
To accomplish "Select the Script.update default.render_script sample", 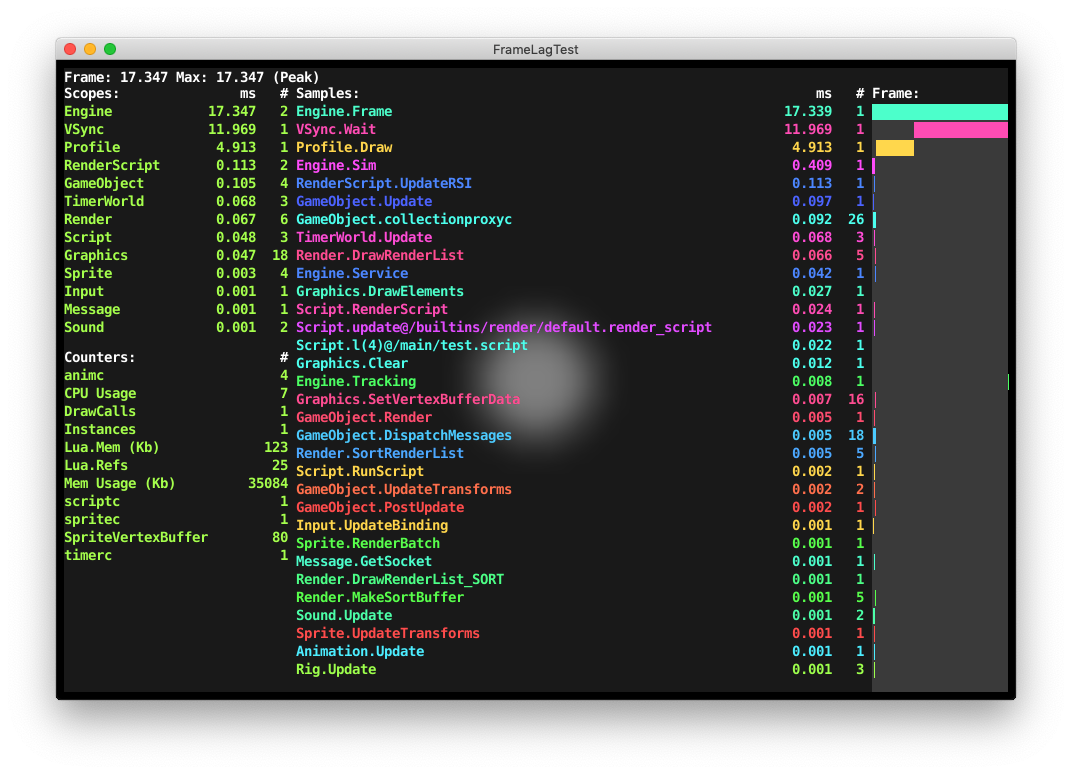I will point(504,328).
